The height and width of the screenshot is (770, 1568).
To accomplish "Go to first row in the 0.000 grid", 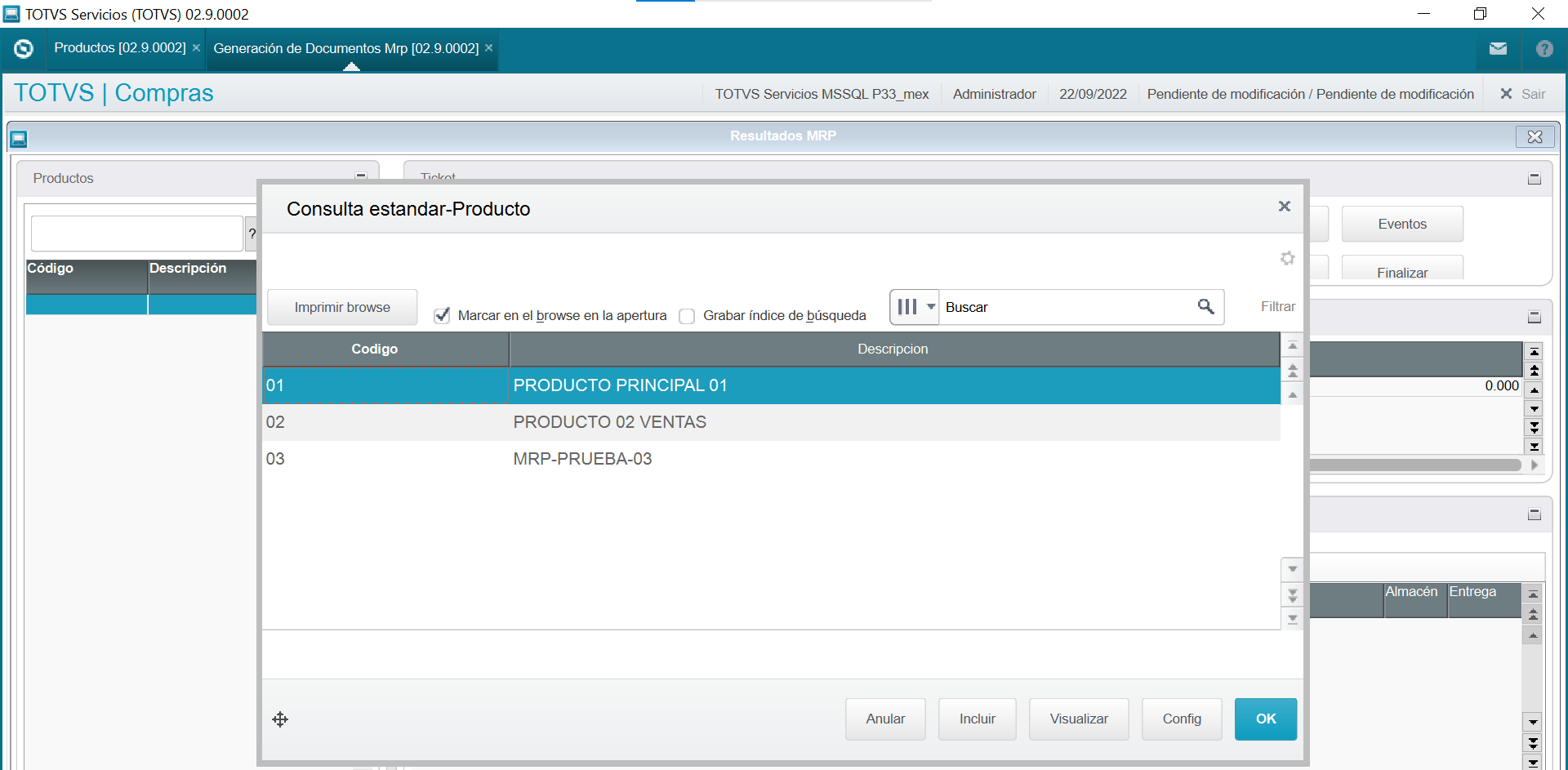I will click(1535, 352).
